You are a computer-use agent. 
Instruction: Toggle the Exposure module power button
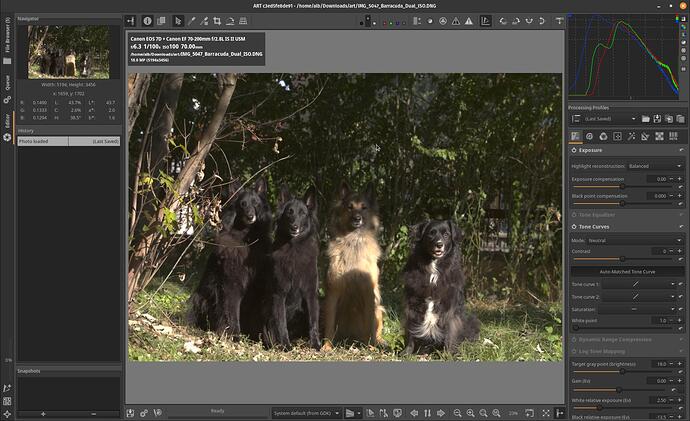[x=572, y=150]
